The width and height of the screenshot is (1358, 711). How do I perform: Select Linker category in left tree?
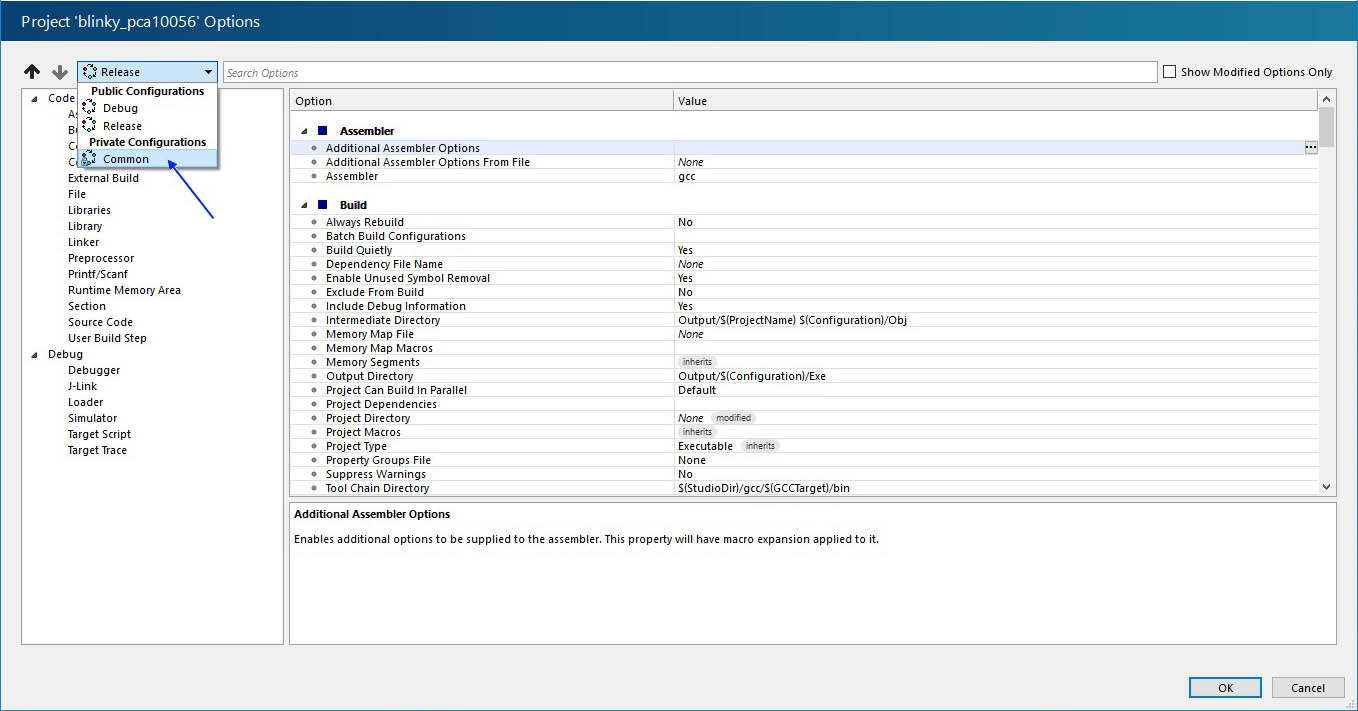tap(83, 242)
